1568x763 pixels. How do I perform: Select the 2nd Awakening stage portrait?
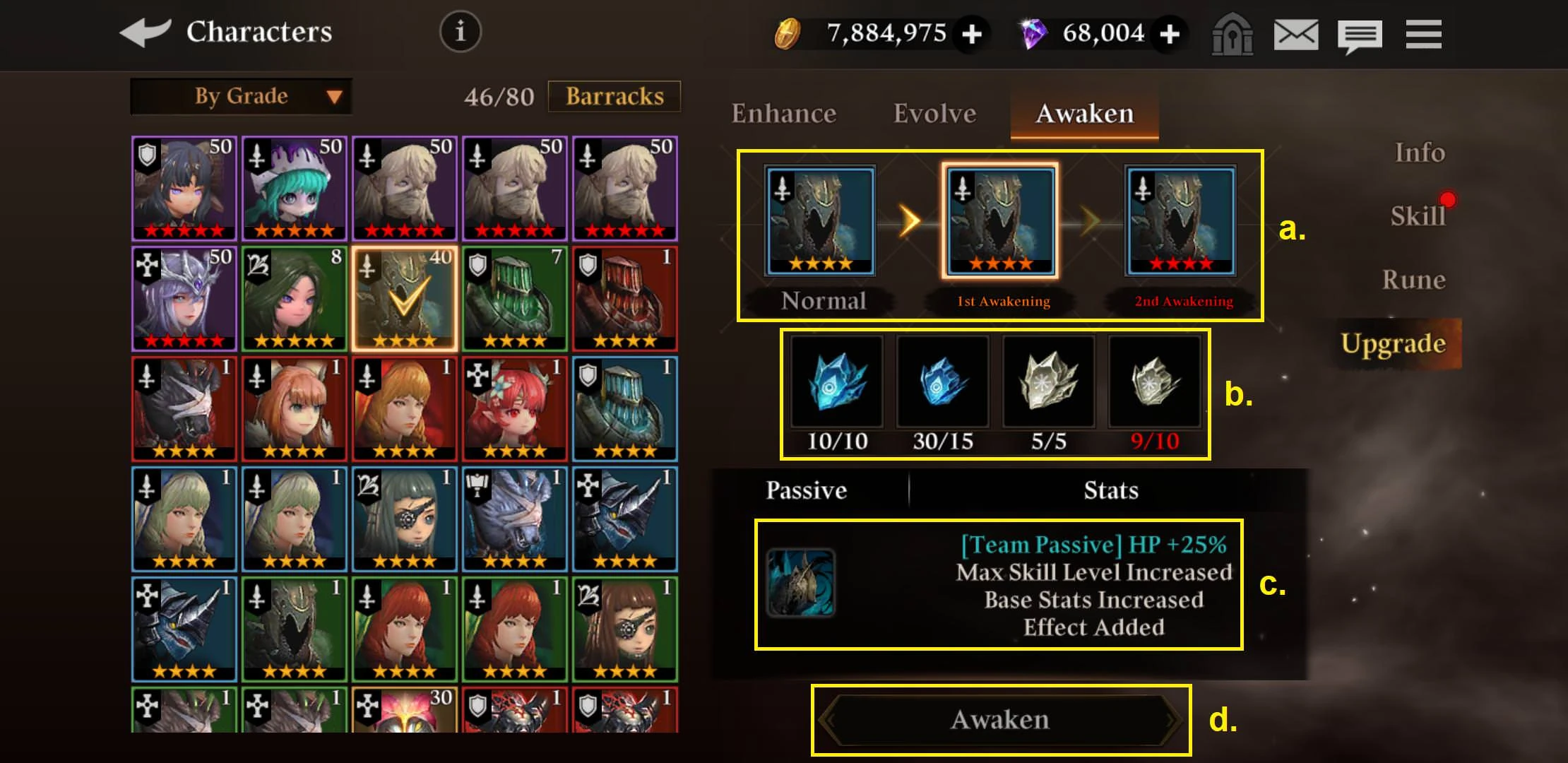point(1180,220)
